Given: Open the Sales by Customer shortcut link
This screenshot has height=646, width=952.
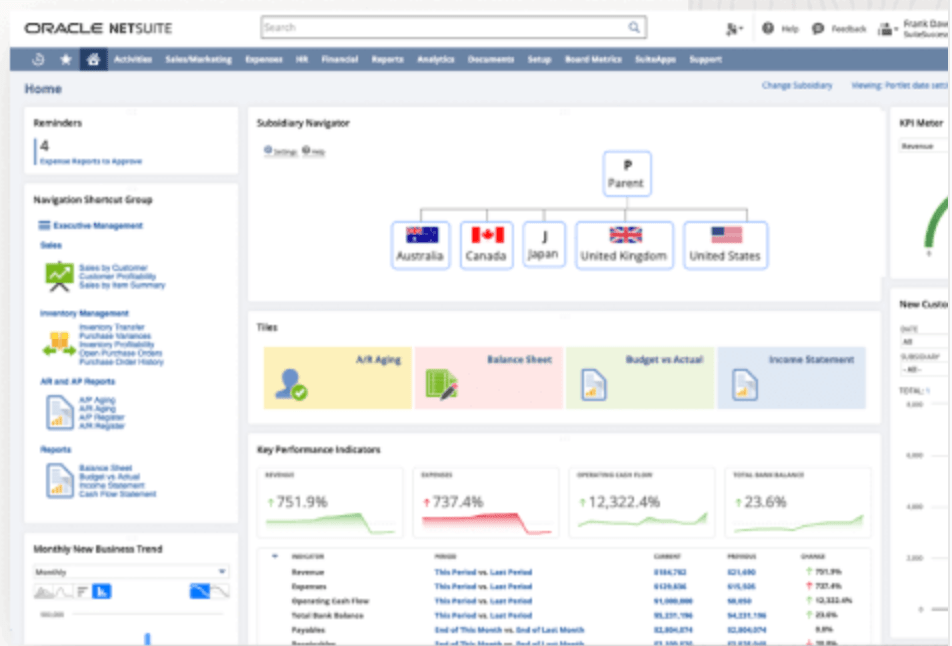Looking at the screenshot, I should 113,268.
